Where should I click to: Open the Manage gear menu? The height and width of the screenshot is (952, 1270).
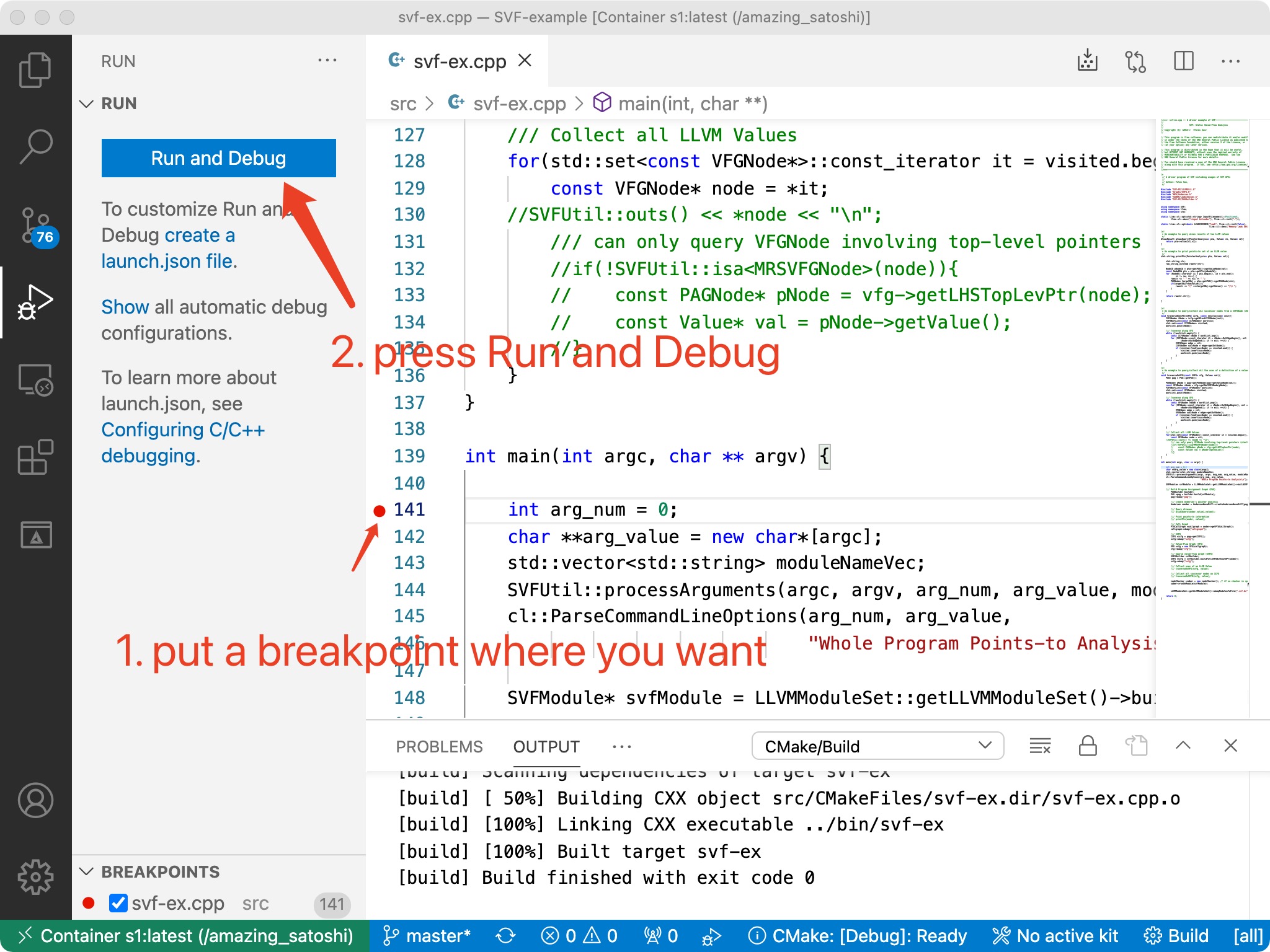(x=35, y=876)
